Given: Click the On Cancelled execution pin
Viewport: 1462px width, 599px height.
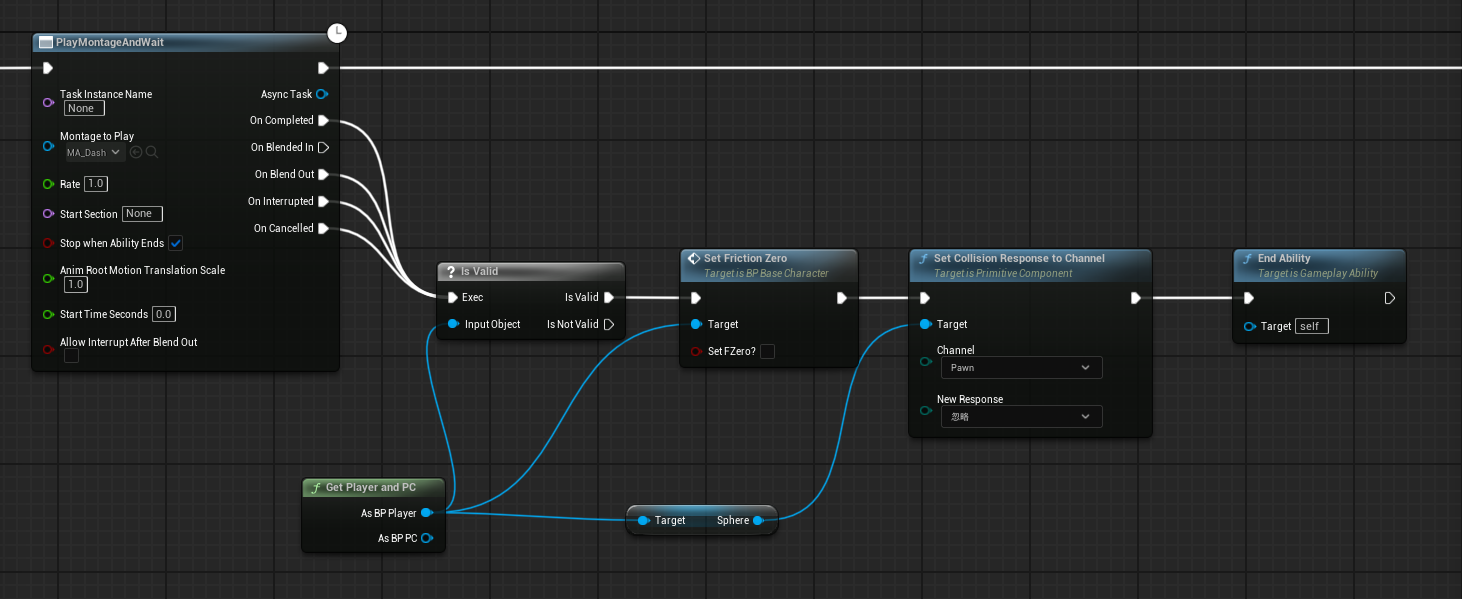Looking at the screenshot, I should [323, 228].
